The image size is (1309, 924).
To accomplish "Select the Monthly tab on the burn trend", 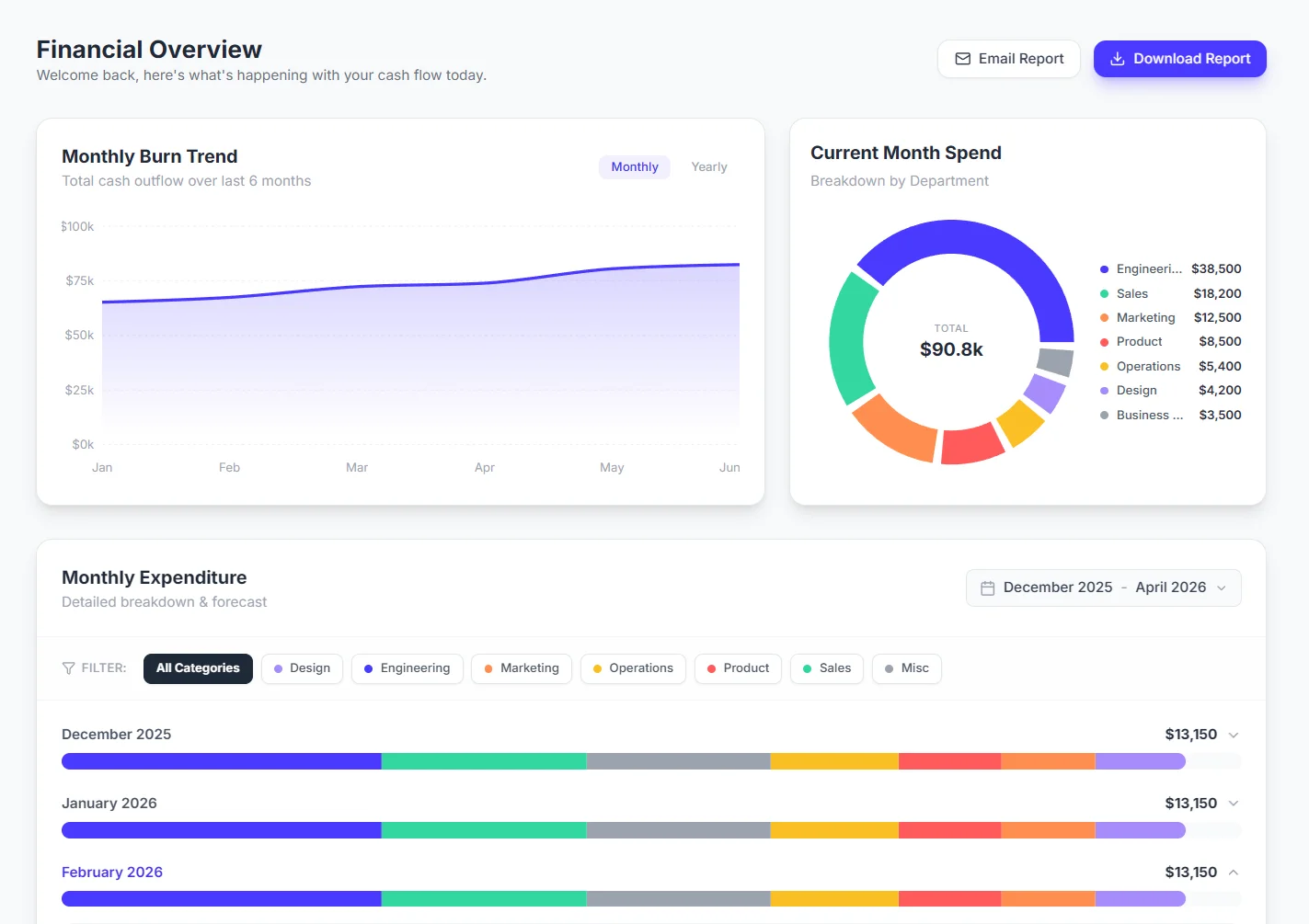I will tap(634, 166).
